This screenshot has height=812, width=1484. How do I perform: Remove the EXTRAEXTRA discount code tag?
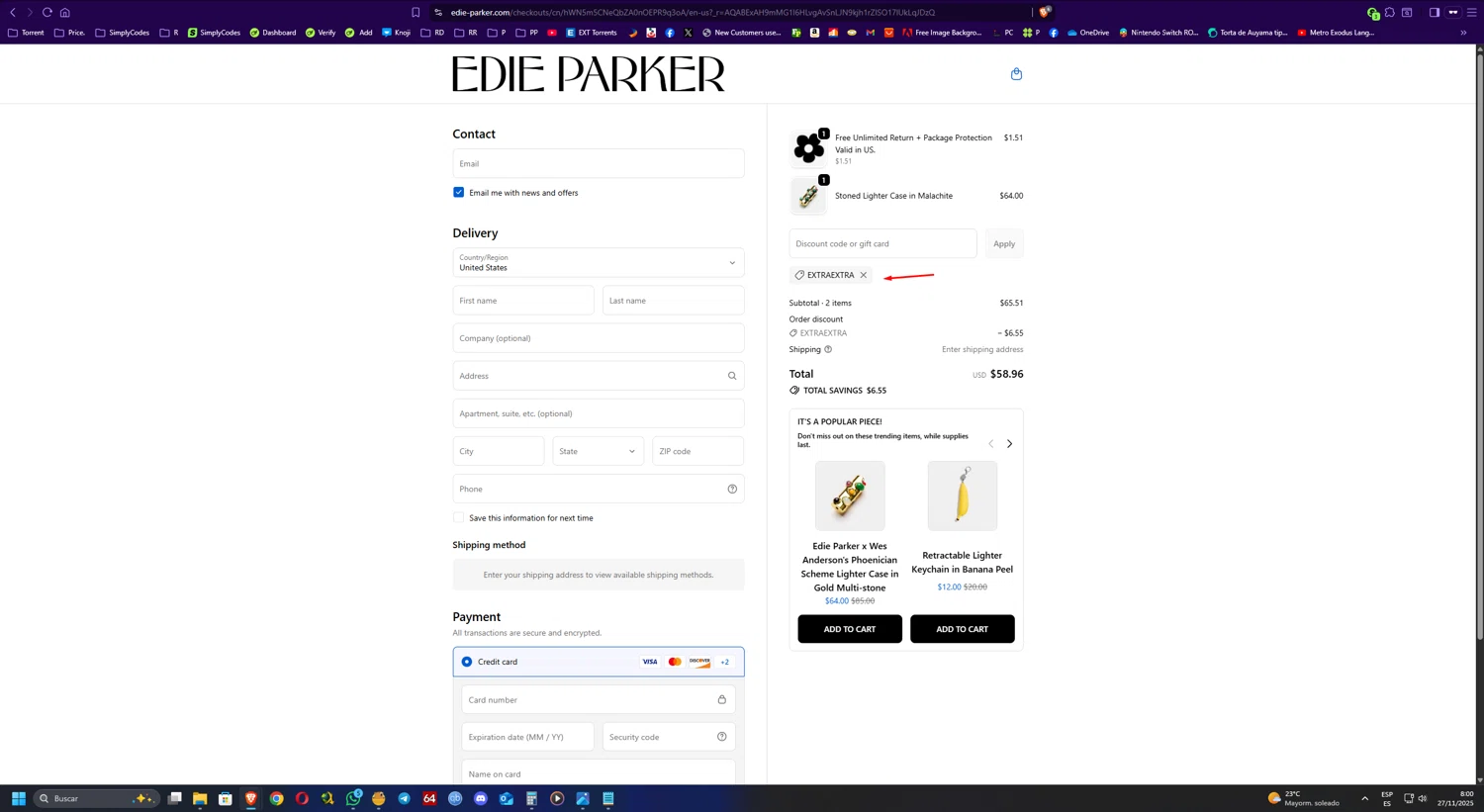point(864,275)
